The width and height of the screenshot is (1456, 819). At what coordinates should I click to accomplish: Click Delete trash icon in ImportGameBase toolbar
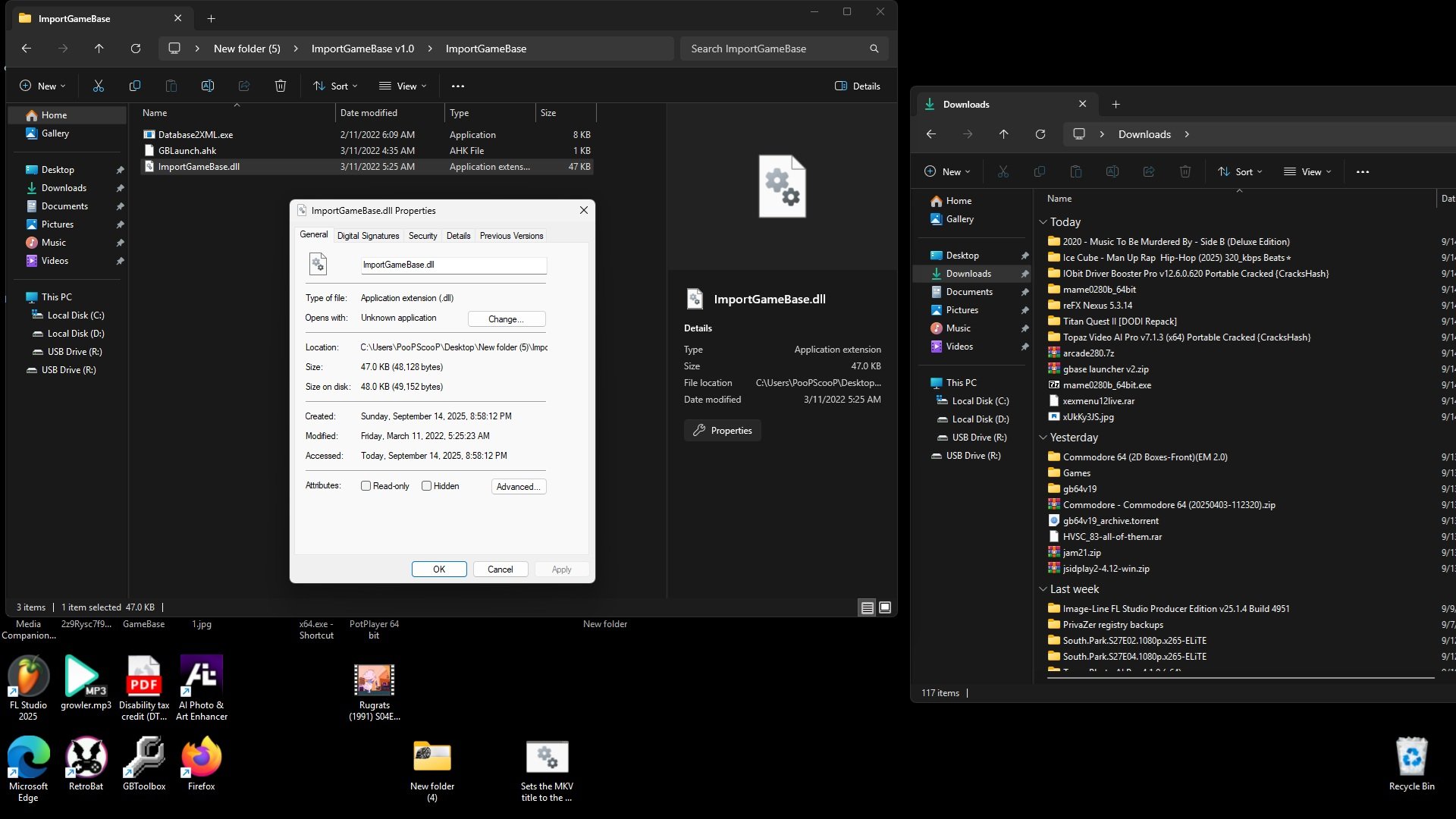pos(281,86)
